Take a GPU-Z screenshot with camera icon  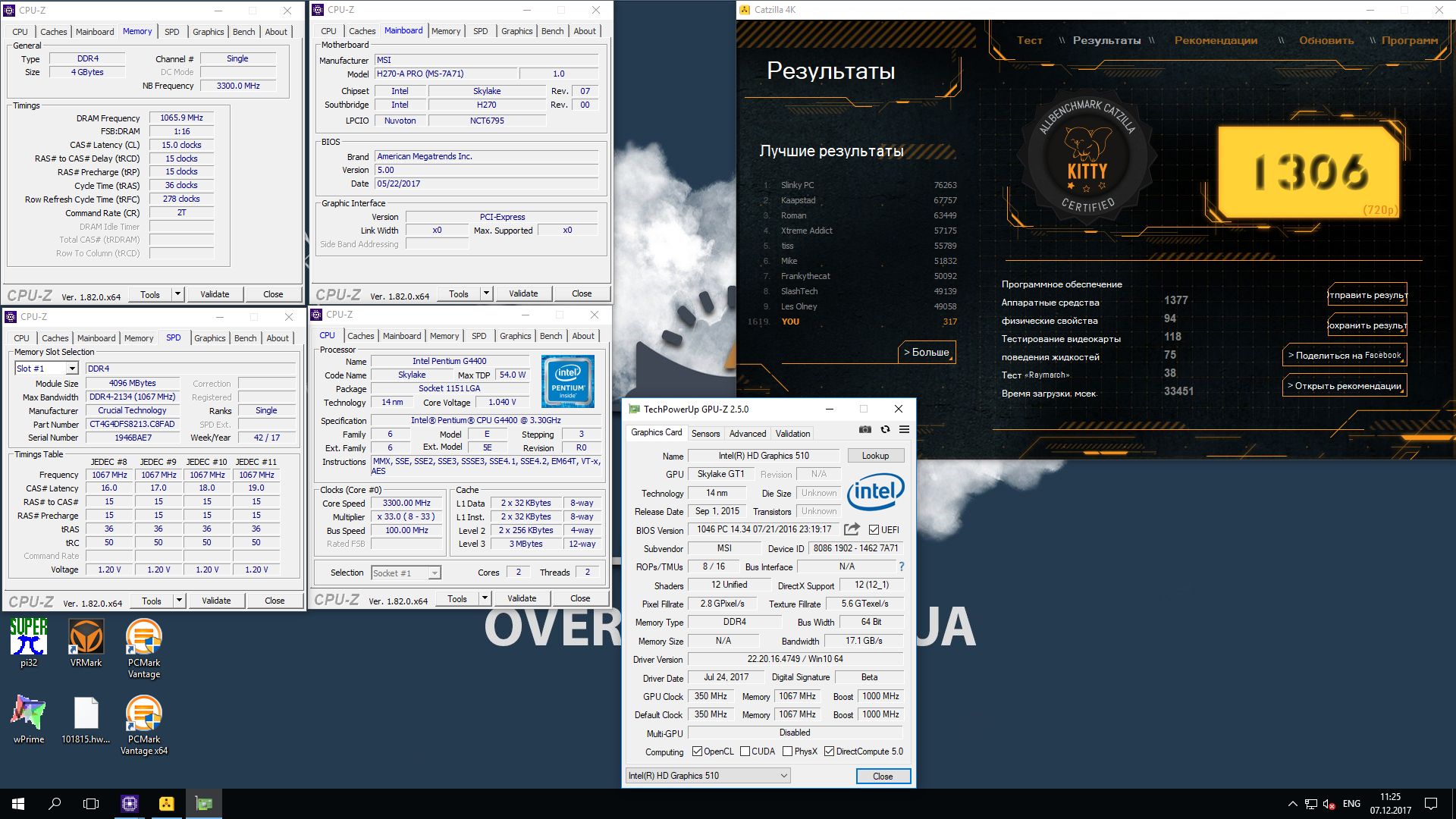(x=864, y=429)
